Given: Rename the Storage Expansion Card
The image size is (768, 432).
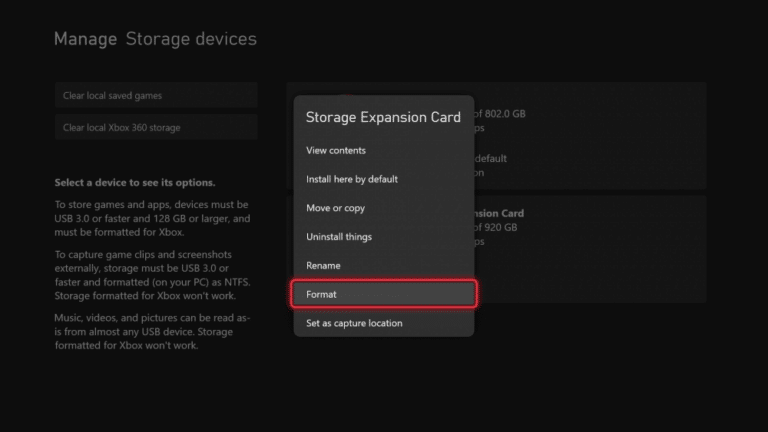Looking at the screenshot, I should click(x=384, y=265).
